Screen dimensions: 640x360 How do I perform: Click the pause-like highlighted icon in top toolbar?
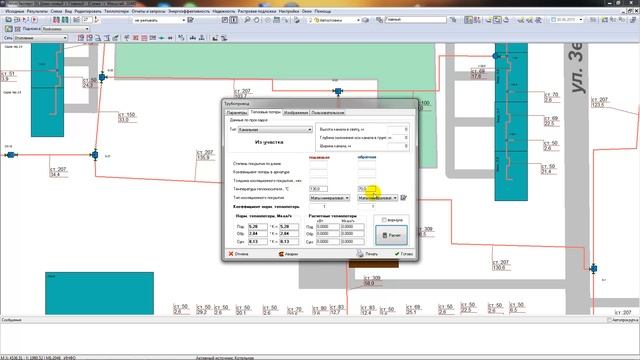click(x=233, y=20)
